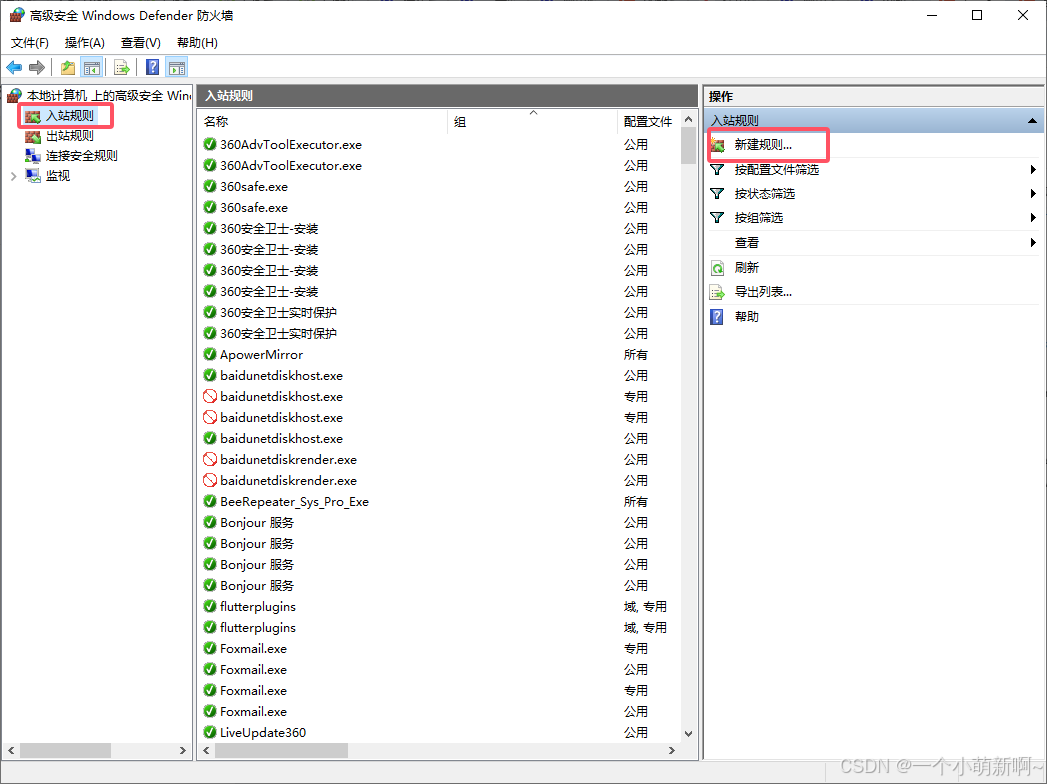Select the ApowerMirror rule row
1047x784 pixels.
439,355
